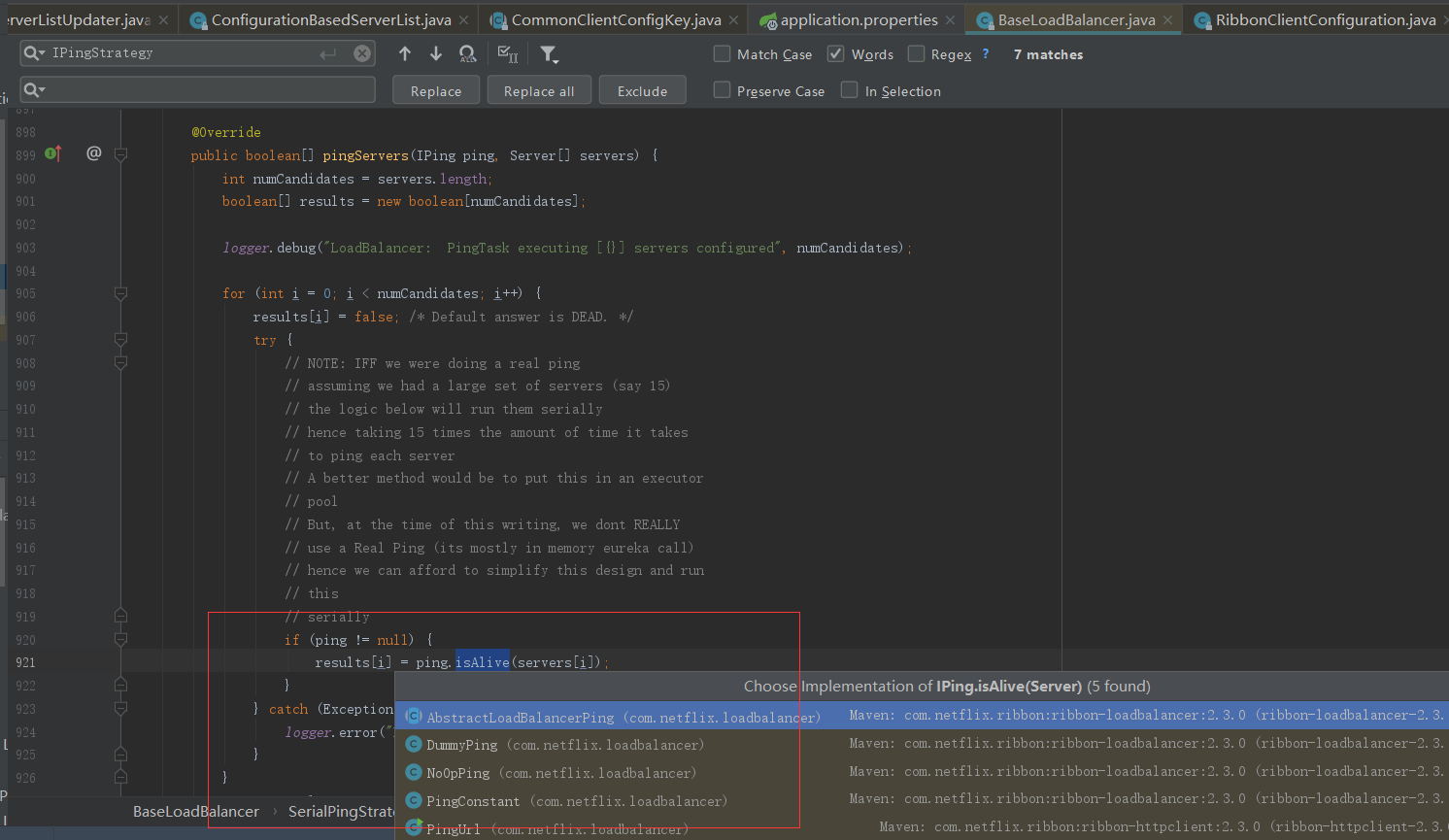Go to previous occurrence with up arrow
The image size is (1449, 840).
[405, 53]
